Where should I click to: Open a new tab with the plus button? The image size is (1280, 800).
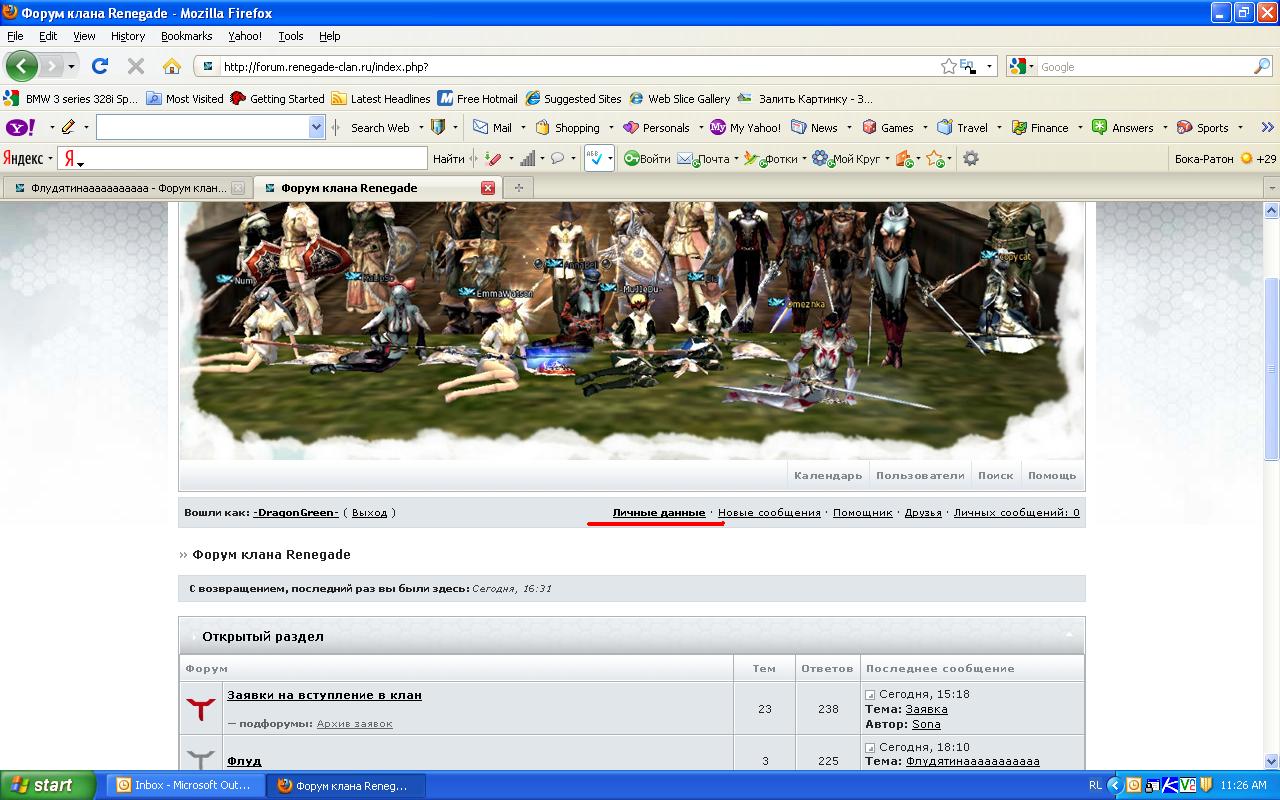pos(518,188)
